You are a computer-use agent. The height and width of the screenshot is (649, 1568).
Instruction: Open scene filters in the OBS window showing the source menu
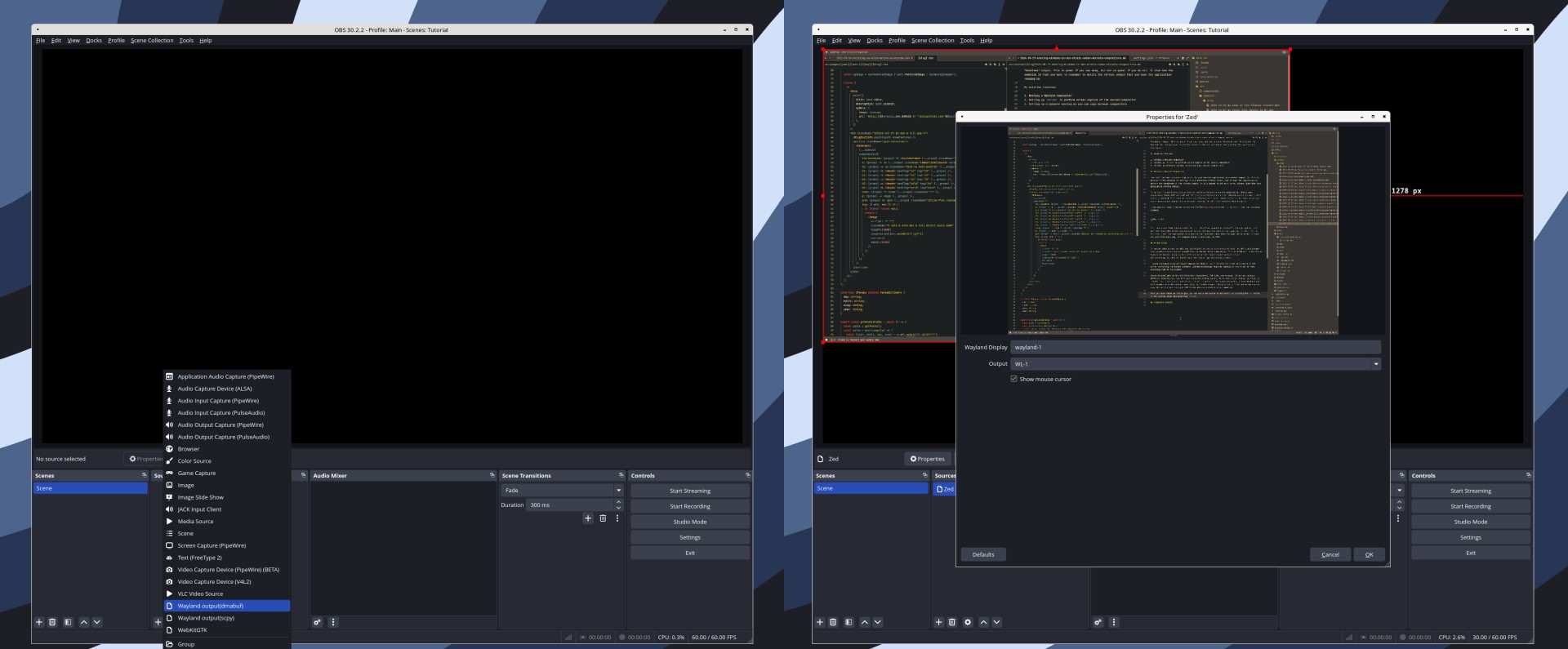click(x=68, y=622)
